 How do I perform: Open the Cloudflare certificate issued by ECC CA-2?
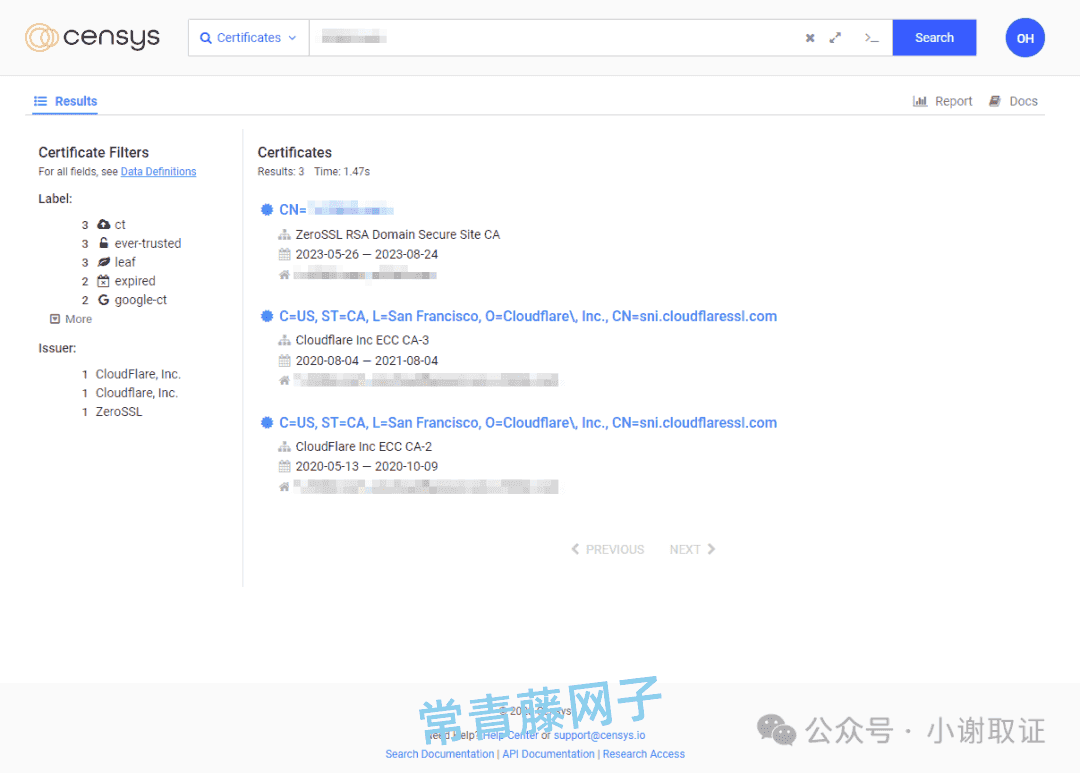click(528, 422)
